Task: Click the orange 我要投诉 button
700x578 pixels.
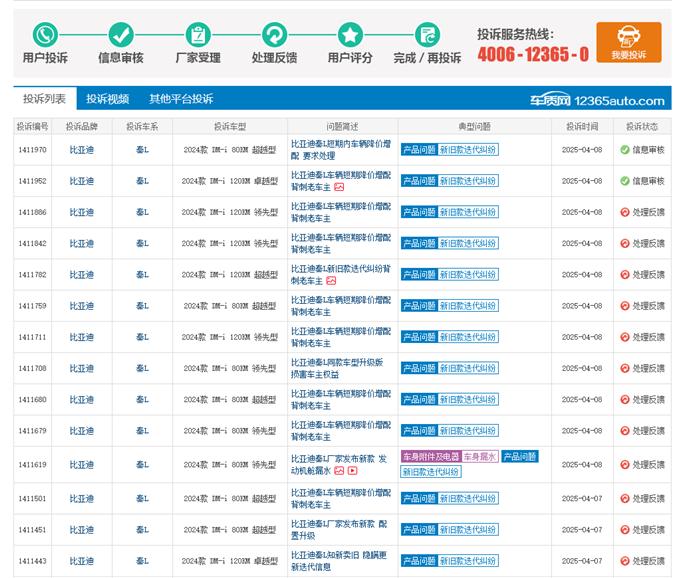Action: tap(629, 42)
